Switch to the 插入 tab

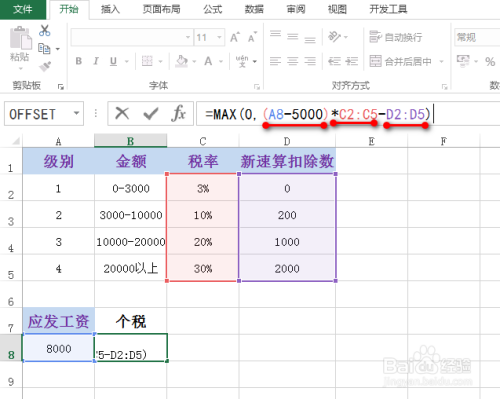110,9
